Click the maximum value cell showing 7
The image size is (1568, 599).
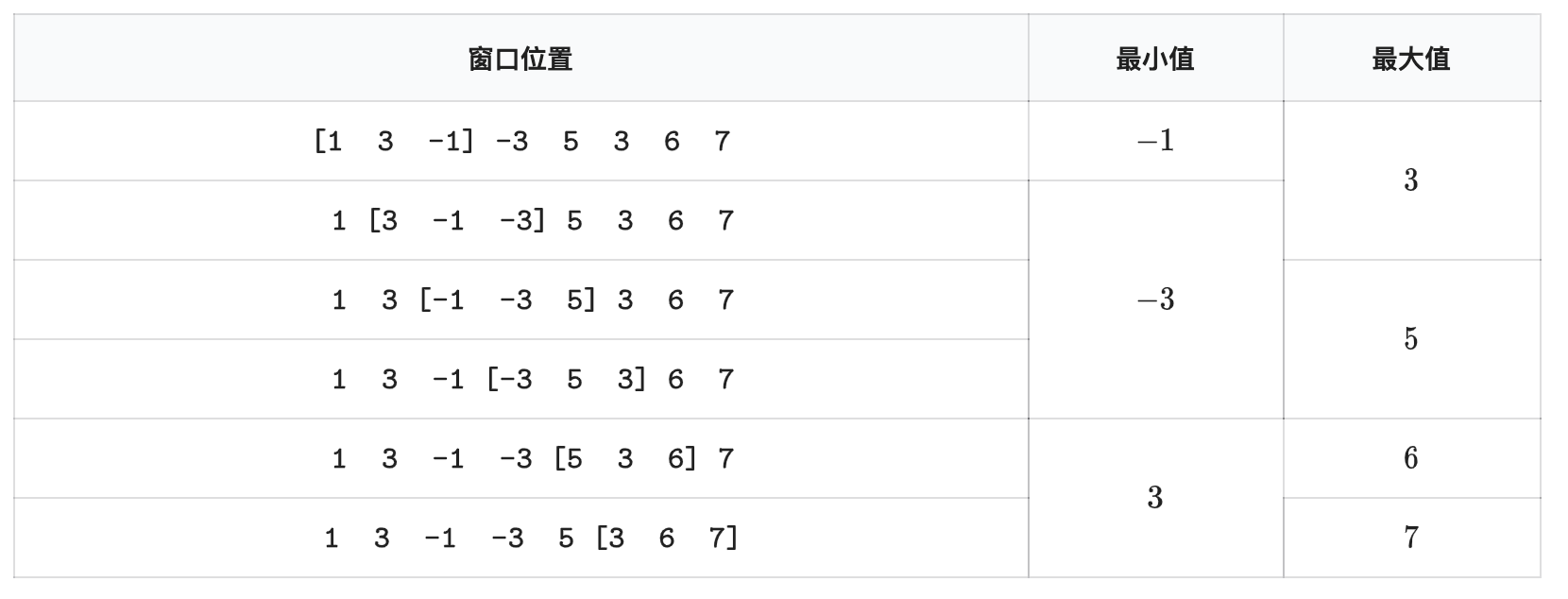pos(1410,538)
